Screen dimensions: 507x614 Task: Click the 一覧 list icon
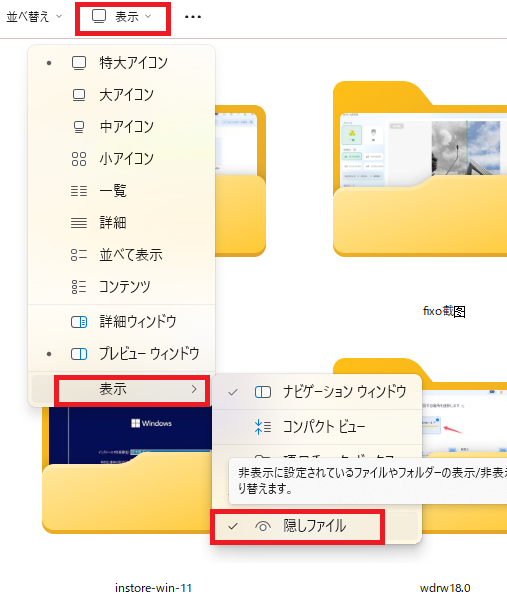pos(79,191)
